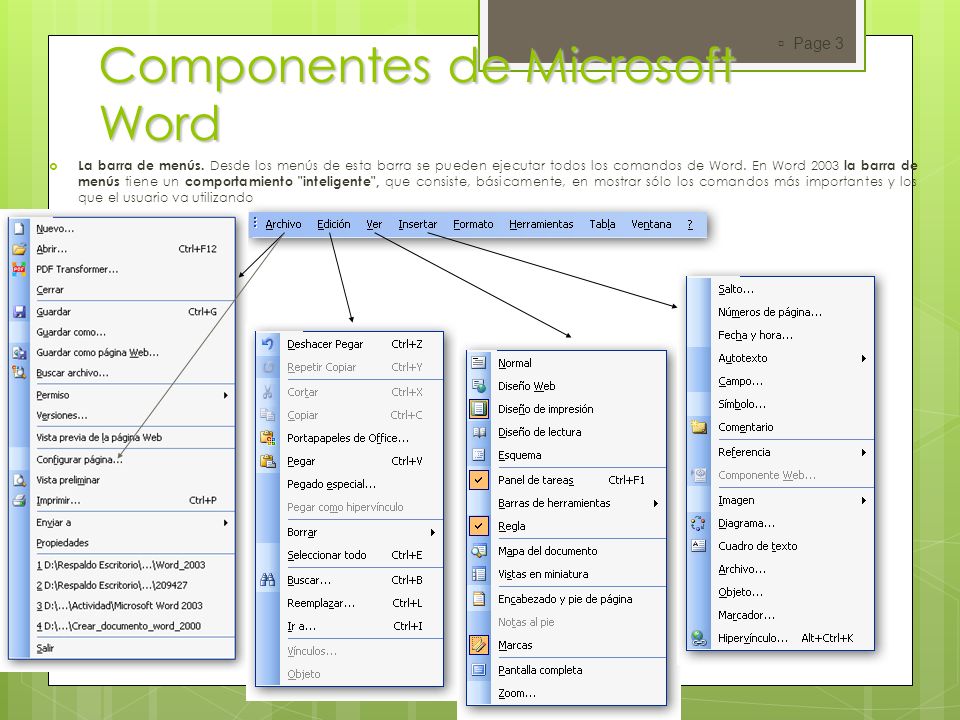
Task: Select Marcador in Insertar menu
Action: (x=746, y=615)
